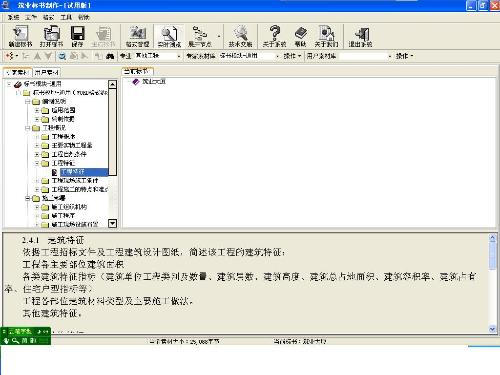
Task: Open the 帮助 menu
Action: pyautogui.click(x=84, y=17)
